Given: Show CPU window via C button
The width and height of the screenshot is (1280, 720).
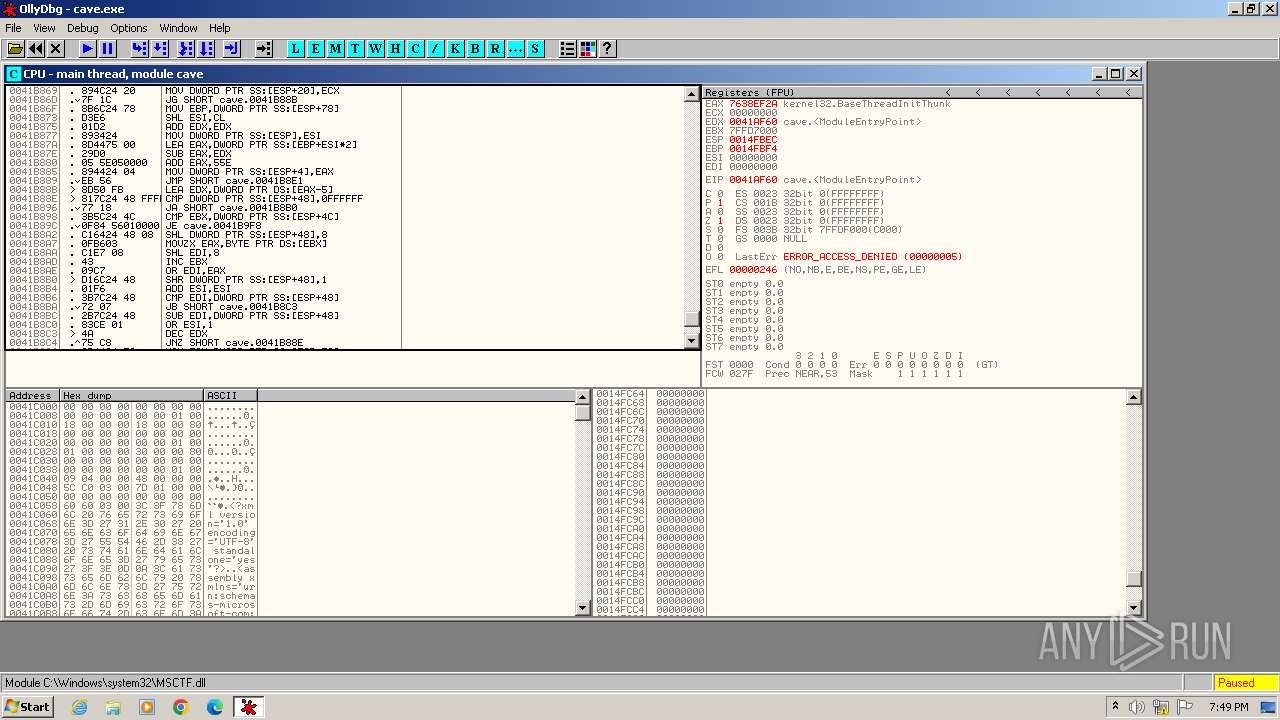Looking at the screenshot, I should pyautogui.click(x=415, y=48).
